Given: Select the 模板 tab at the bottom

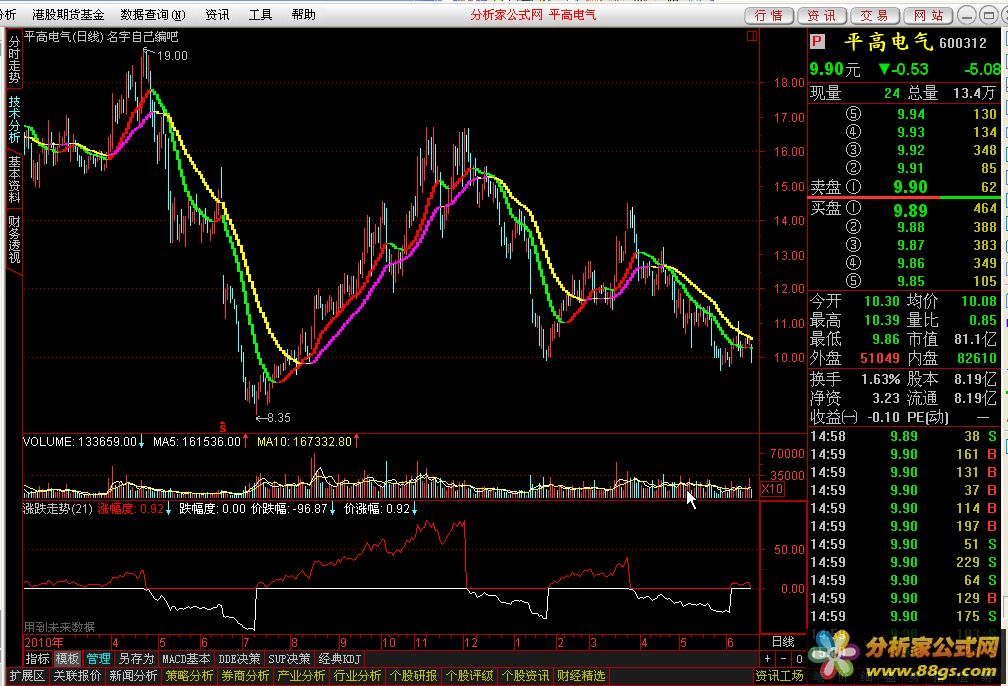Looking at the screenshot, I should tap(67, 659).
